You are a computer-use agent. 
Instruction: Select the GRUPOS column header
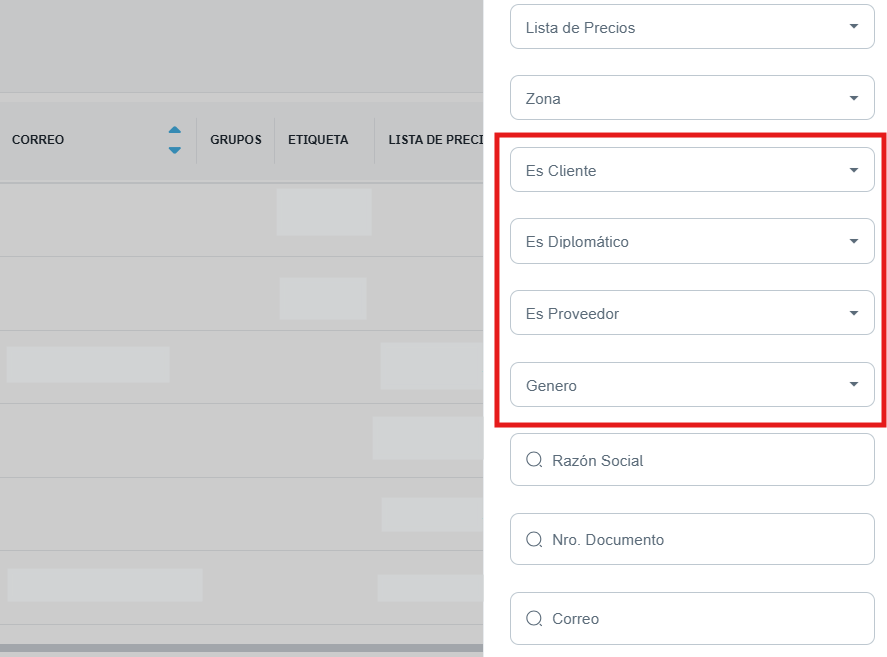(x=236, y=140)
